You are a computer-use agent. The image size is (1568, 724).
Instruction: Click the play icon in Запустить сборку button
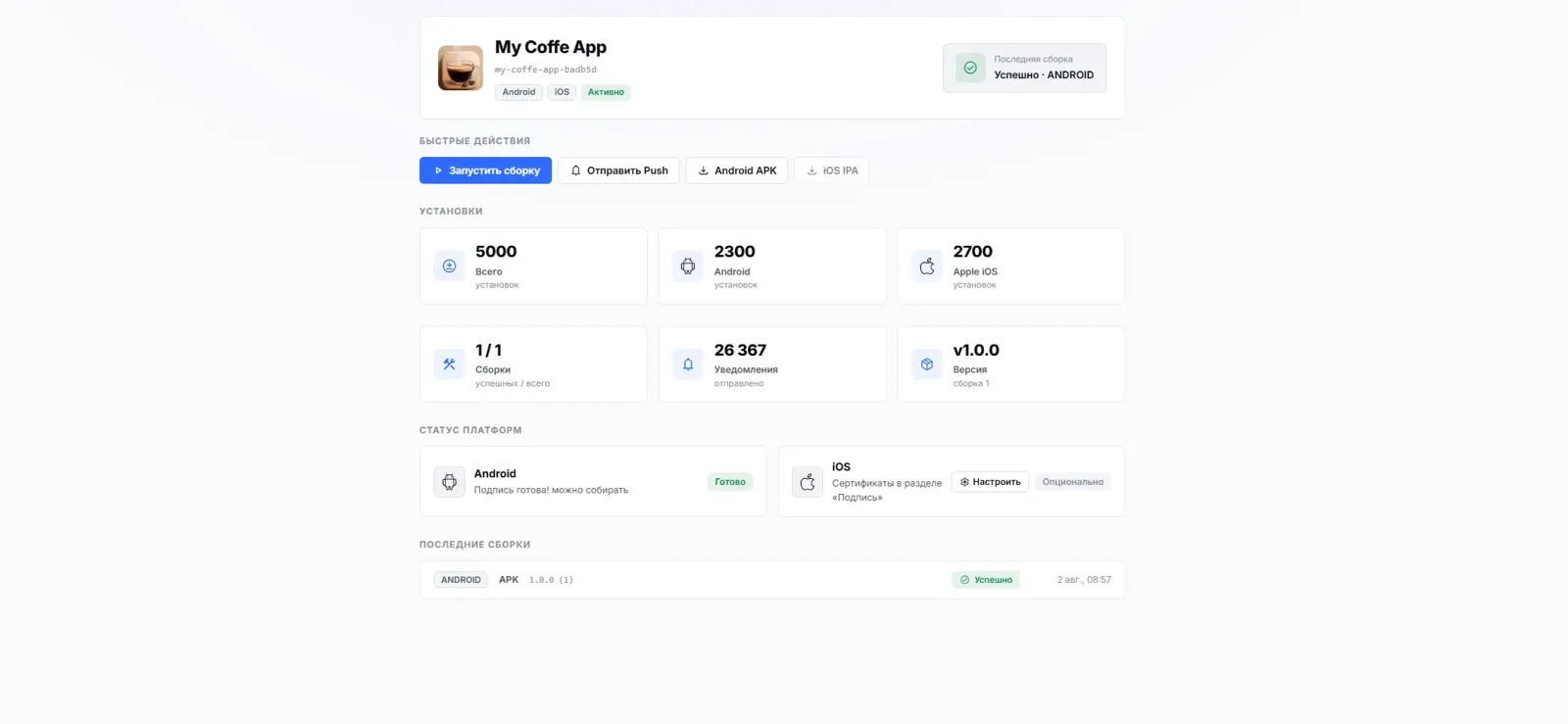point(438,170)
